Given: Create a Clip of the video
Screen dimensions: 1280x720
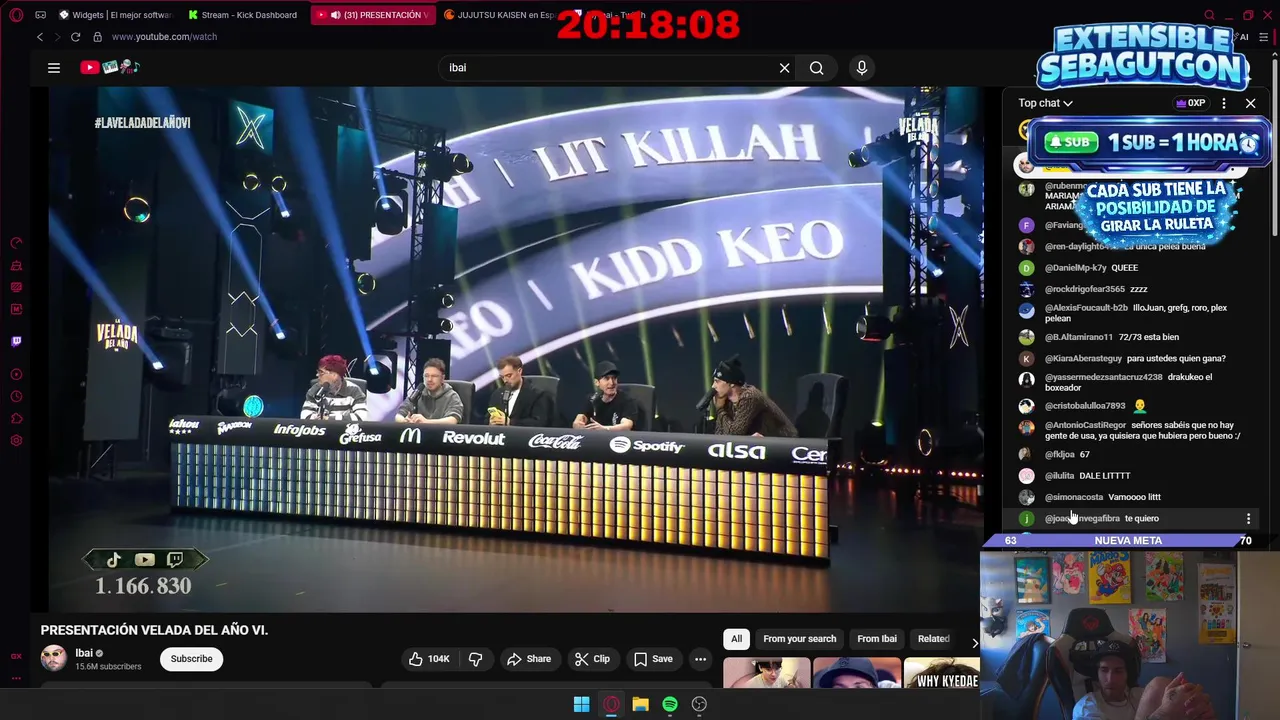Looking at the screenshot, I should point(592,659).
